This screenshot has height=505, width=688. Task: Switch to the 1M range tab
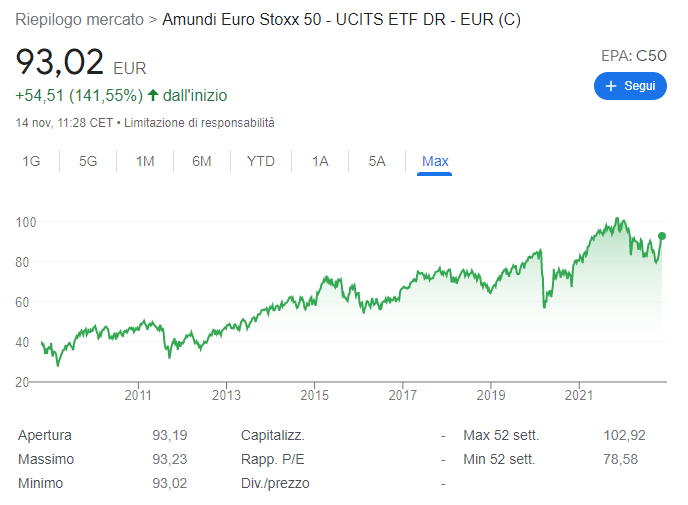click(145, 161)
